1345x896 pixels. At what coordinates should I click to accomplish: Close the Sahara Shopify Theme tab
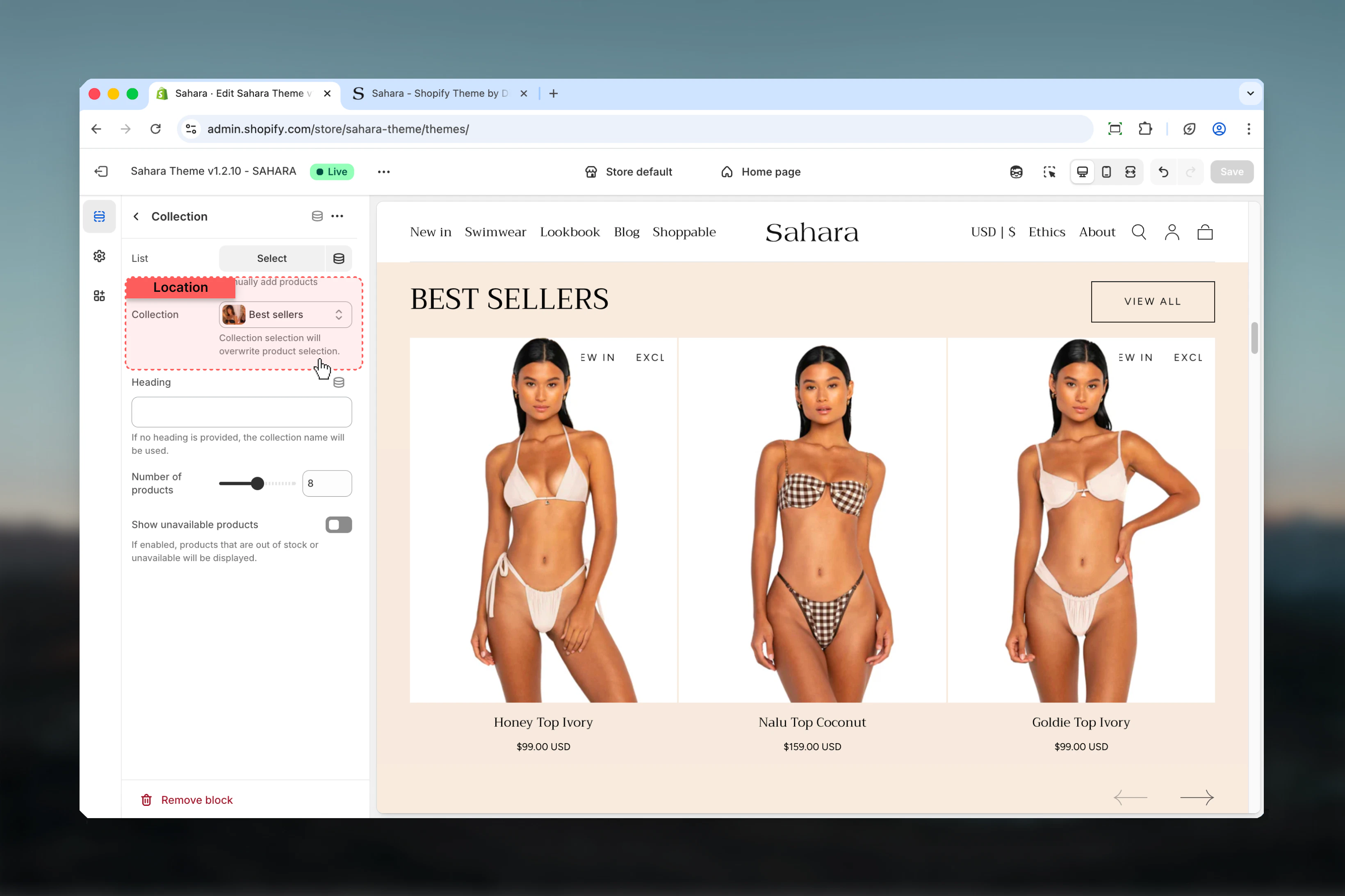(524, 94)
